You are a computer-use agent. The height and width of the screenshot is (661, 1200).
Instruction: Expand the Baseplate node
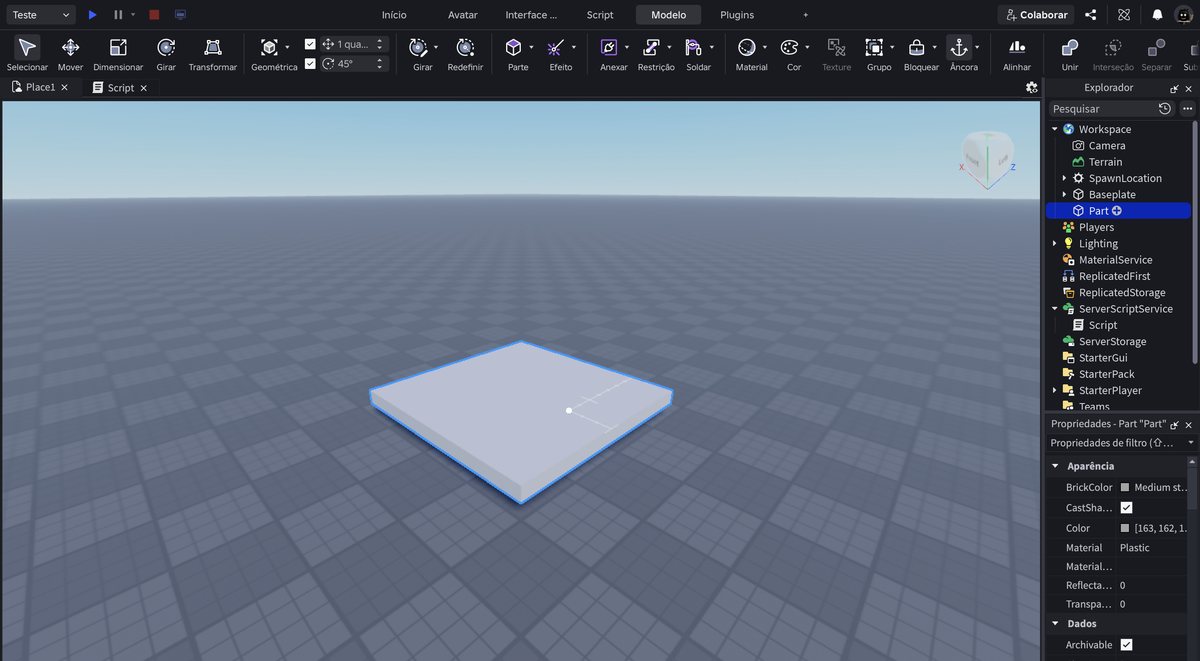coord(1064,194)
